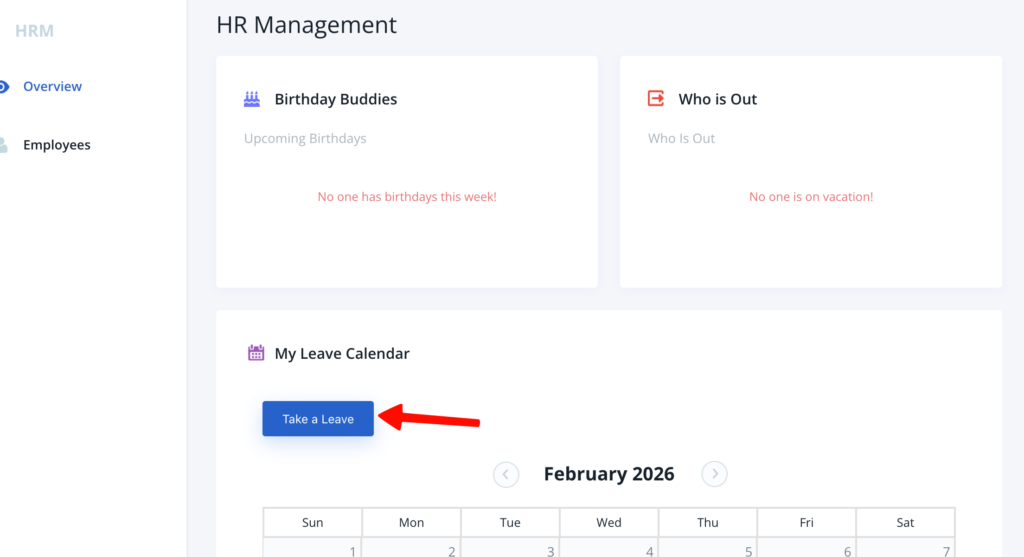This screenshot has height=557, width=1024.
Task: Select the Fri column header
Action: tap(806, 522)
